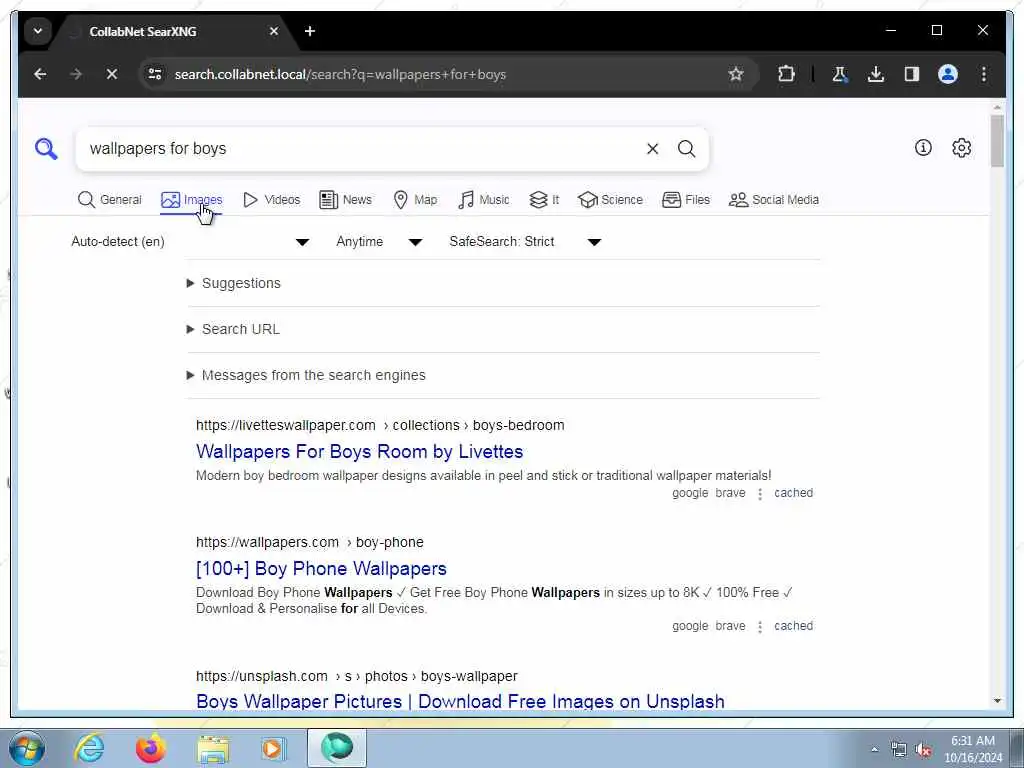Viewport: 1024px width, 768px height.
Task: Click the page vertical scrollbar thumb
Action: 997,140
